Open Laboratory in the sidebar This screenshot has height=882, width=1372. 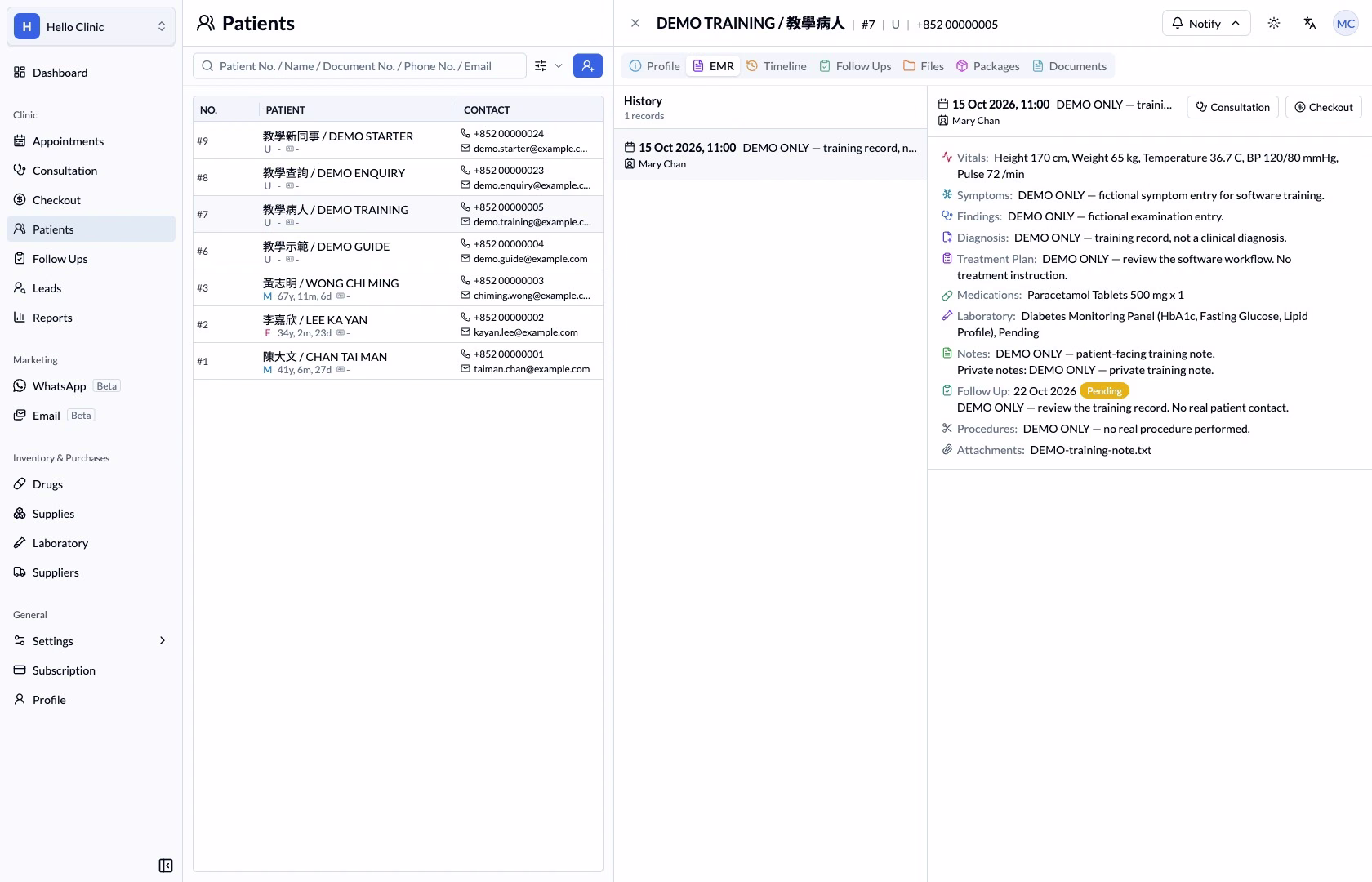pyautogui.click(x=91, y=543)
